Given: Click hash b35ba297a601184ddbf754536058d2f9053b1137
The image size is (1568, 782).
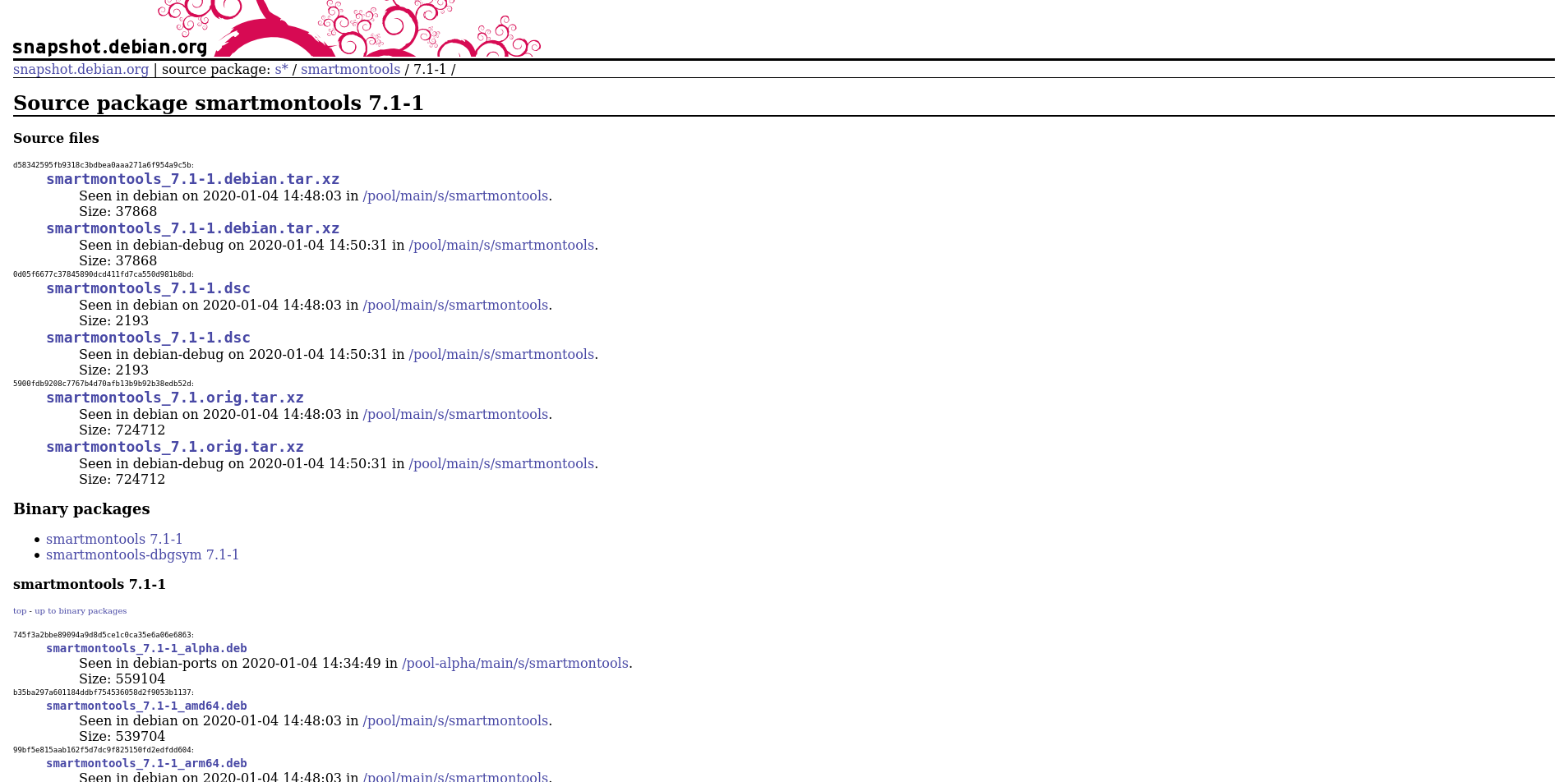Looking at the screenshot, I should [104, 692].
